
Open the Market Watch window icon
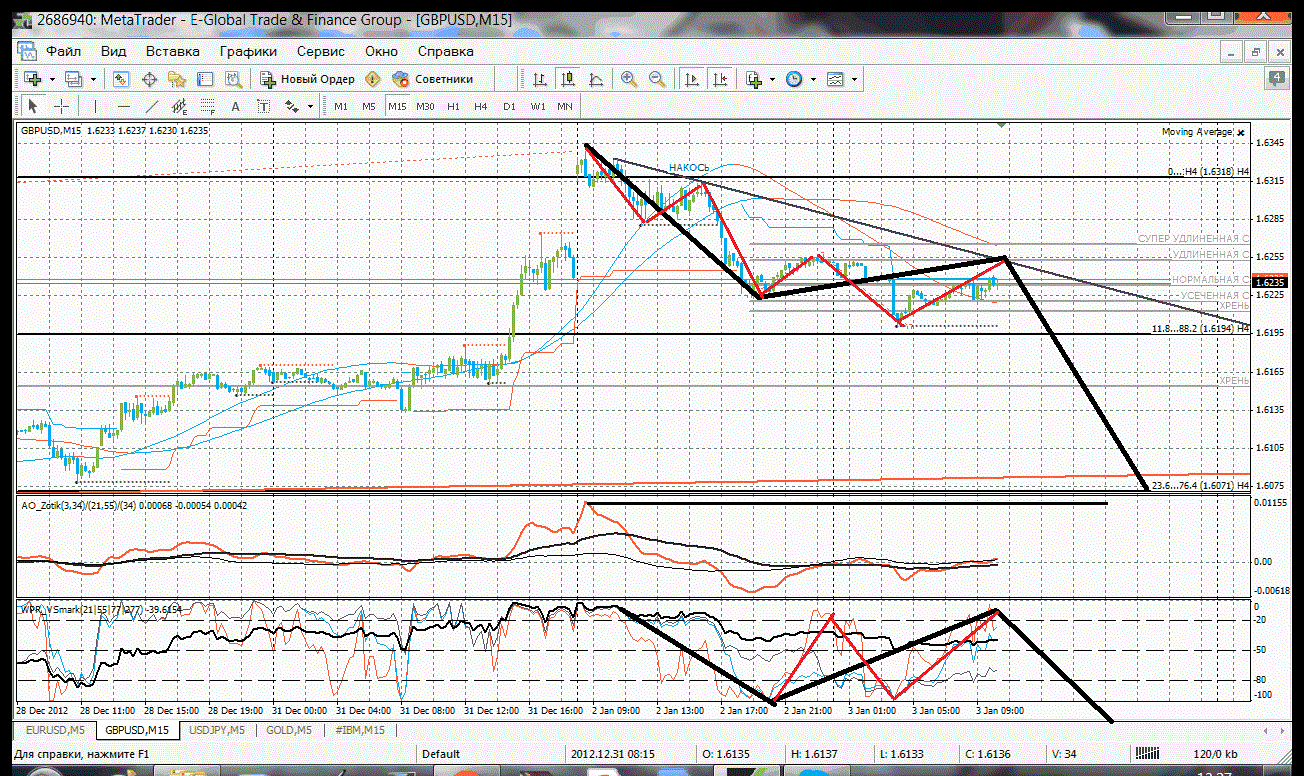tap(121, 79)
